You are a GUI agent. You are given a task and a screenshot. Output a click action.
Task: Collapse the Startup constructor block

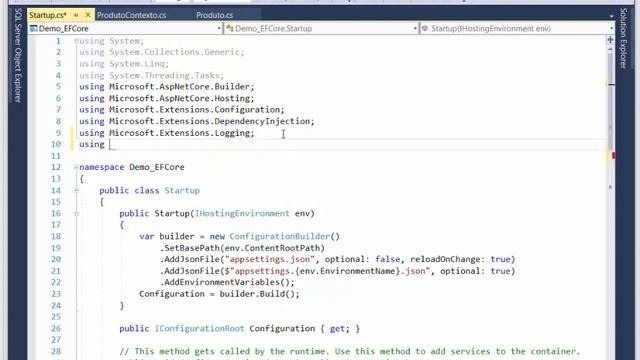point(76,213)
